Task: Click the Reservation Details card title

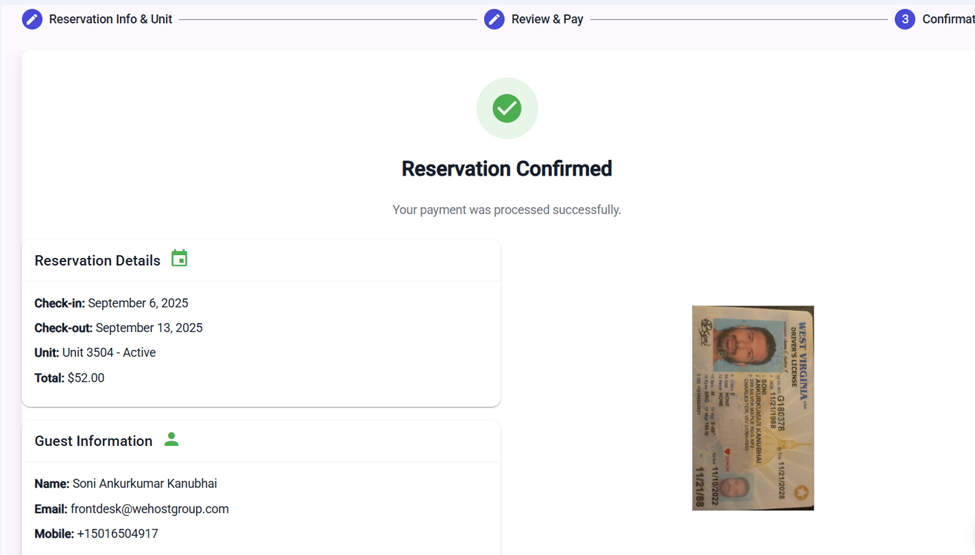Action: pyautogui.click(x=97, y=261)
